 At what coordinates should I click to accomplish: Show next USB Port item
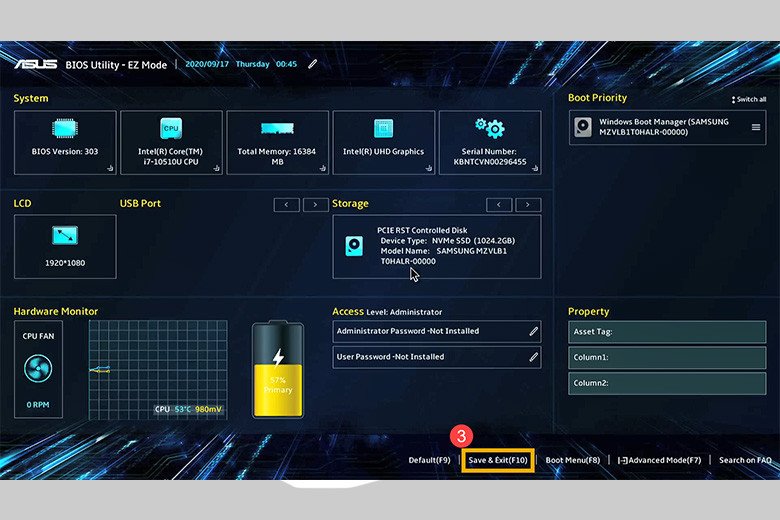(x=316, y=204)
